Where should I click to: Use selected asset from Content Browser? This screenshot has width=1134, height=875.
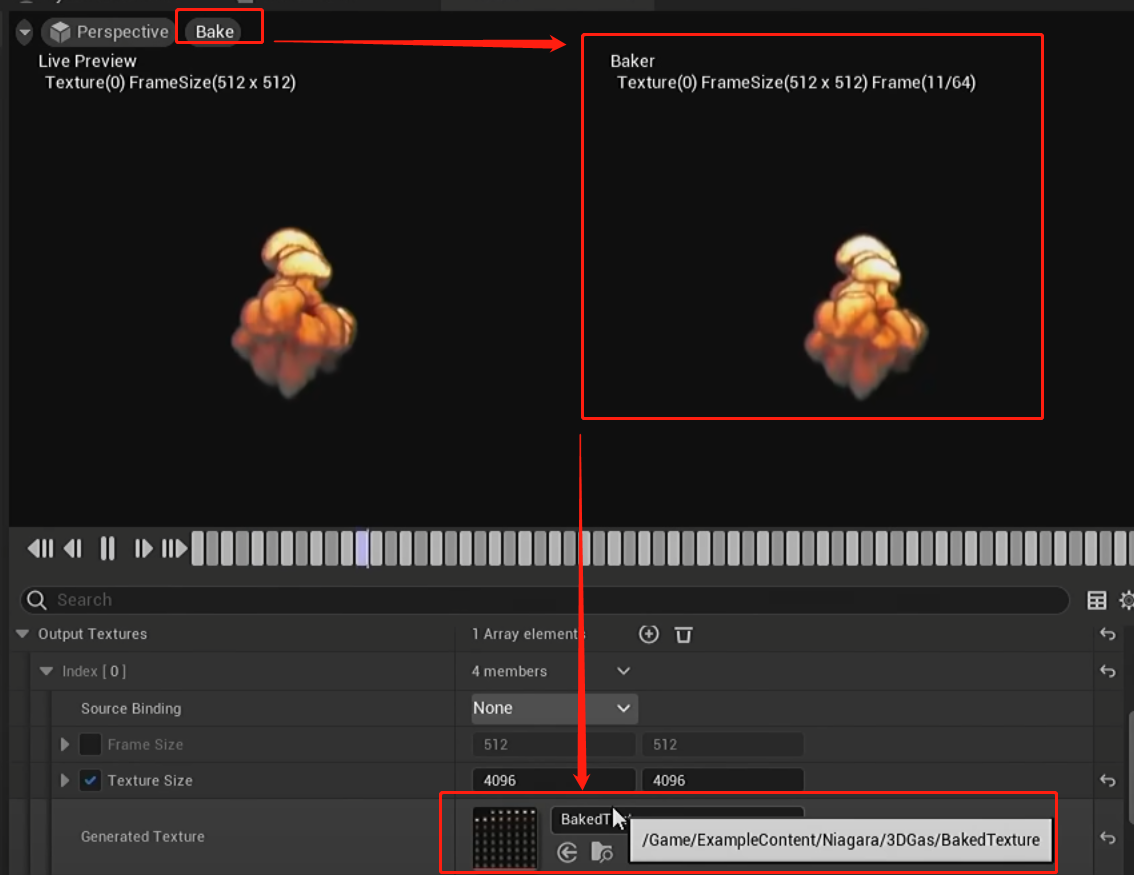(x=567, y=853)
